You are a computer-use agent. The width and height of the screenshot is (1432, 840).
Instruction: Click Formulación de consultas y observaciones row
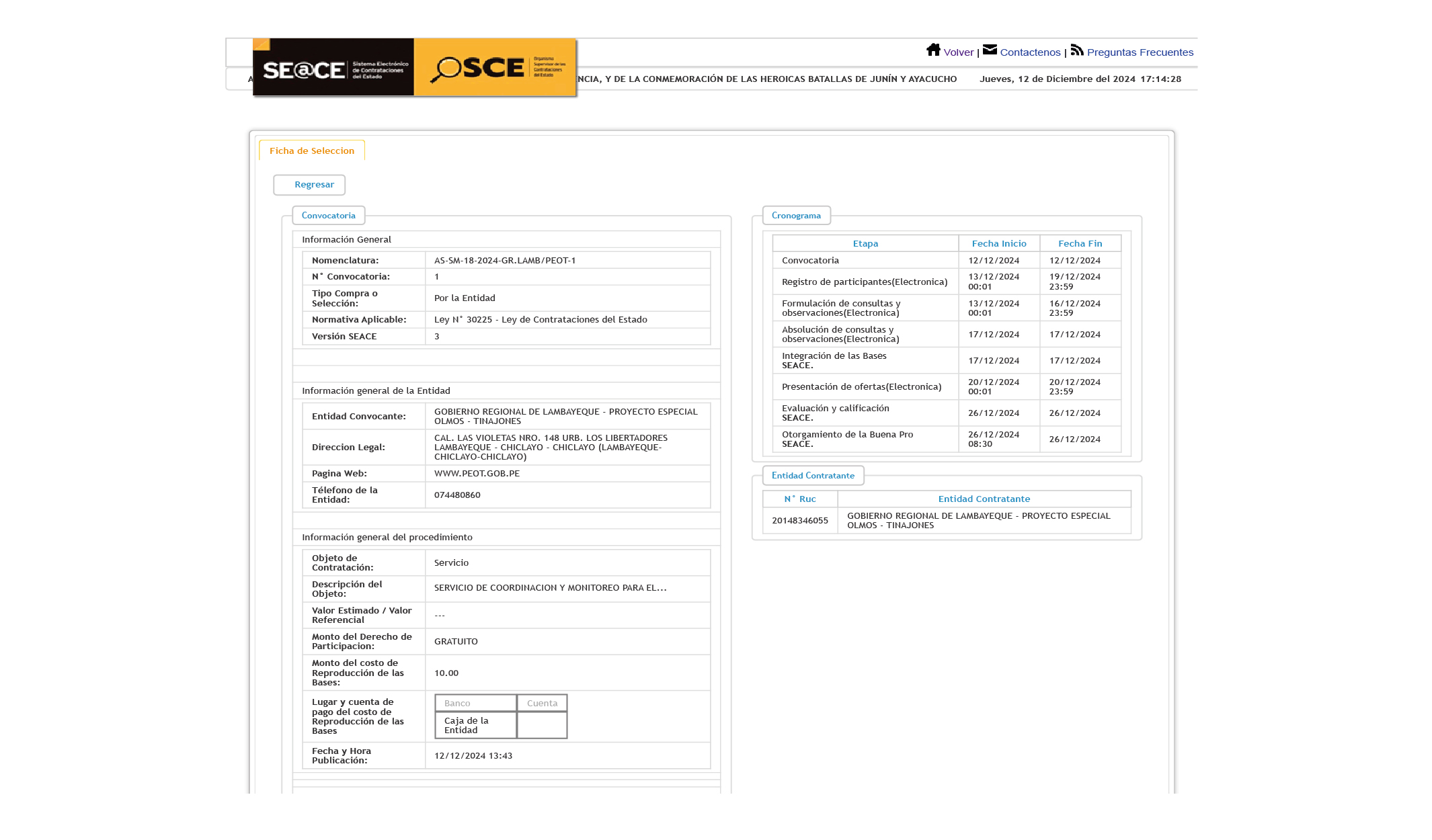947,308
